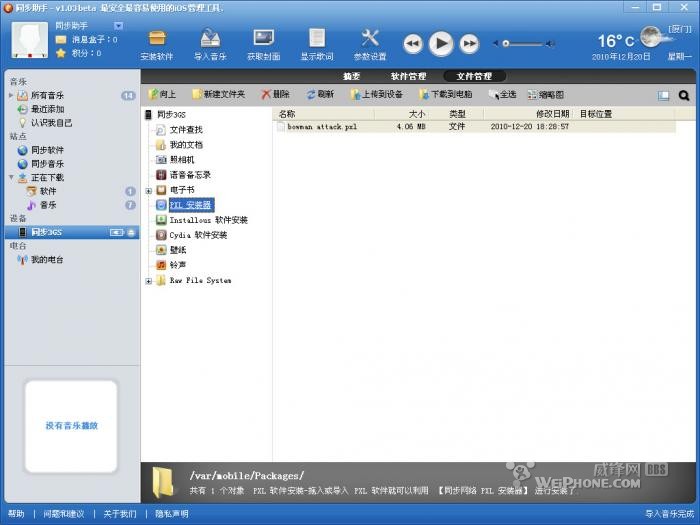The width and height of the screenshot is (700, 525).
Task: Open 问题和建议 feedback link
Action: click(x=63, y=514)
